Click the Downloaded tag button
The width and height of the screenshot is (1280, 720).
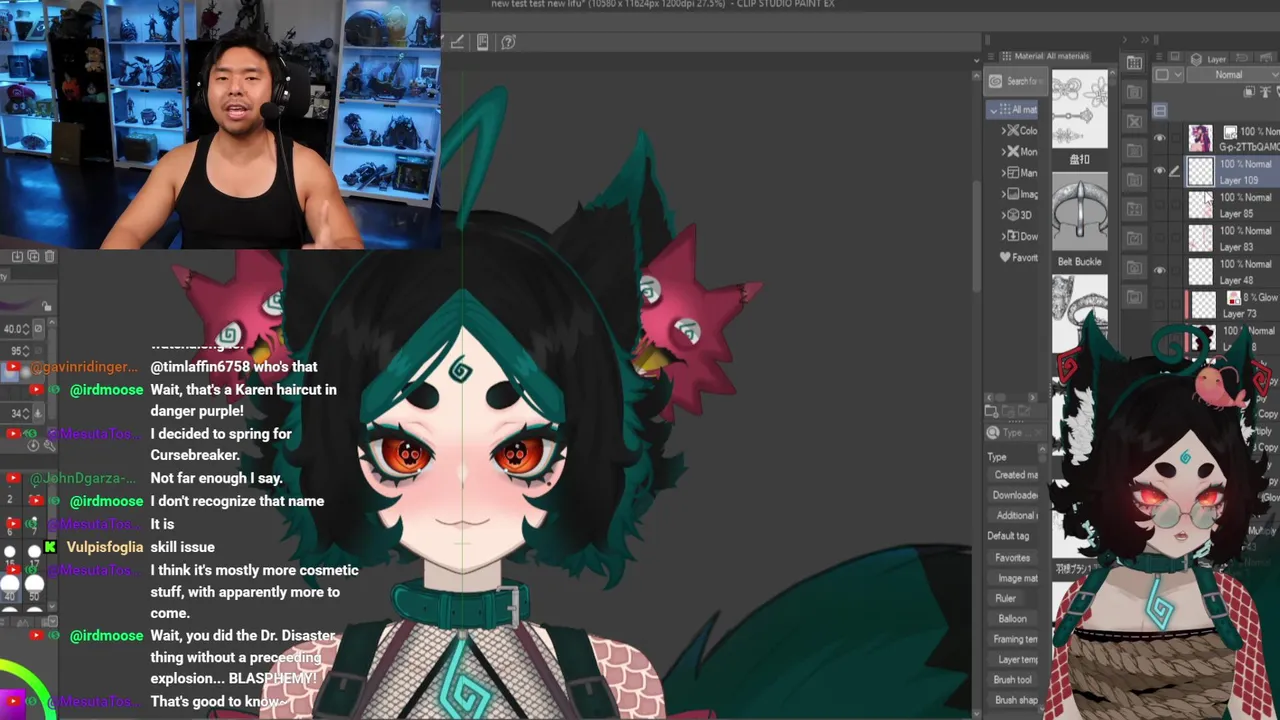point(1016,495)
